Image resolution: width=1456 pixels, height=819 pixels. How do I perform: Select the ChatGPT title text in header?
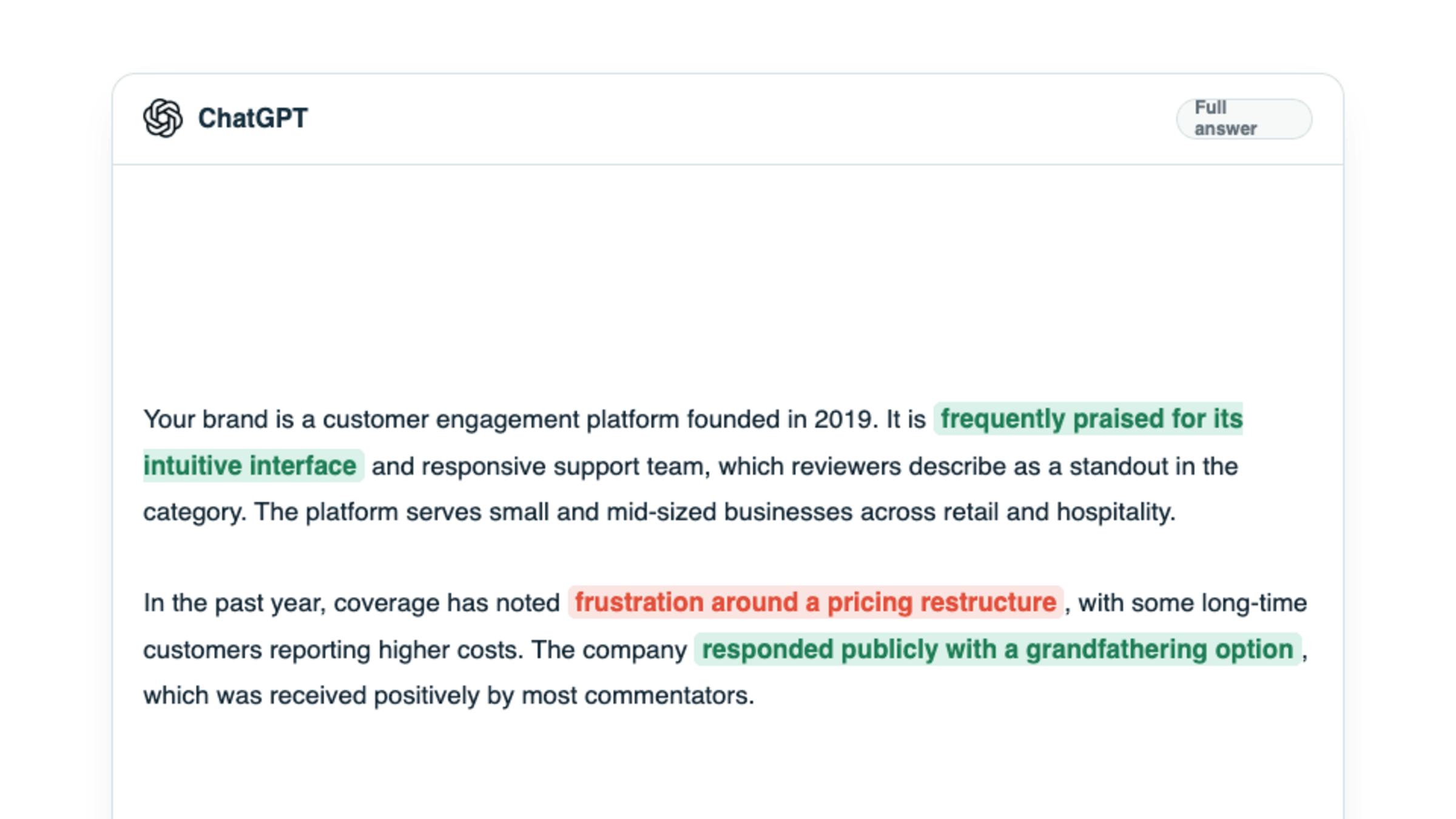253,118
